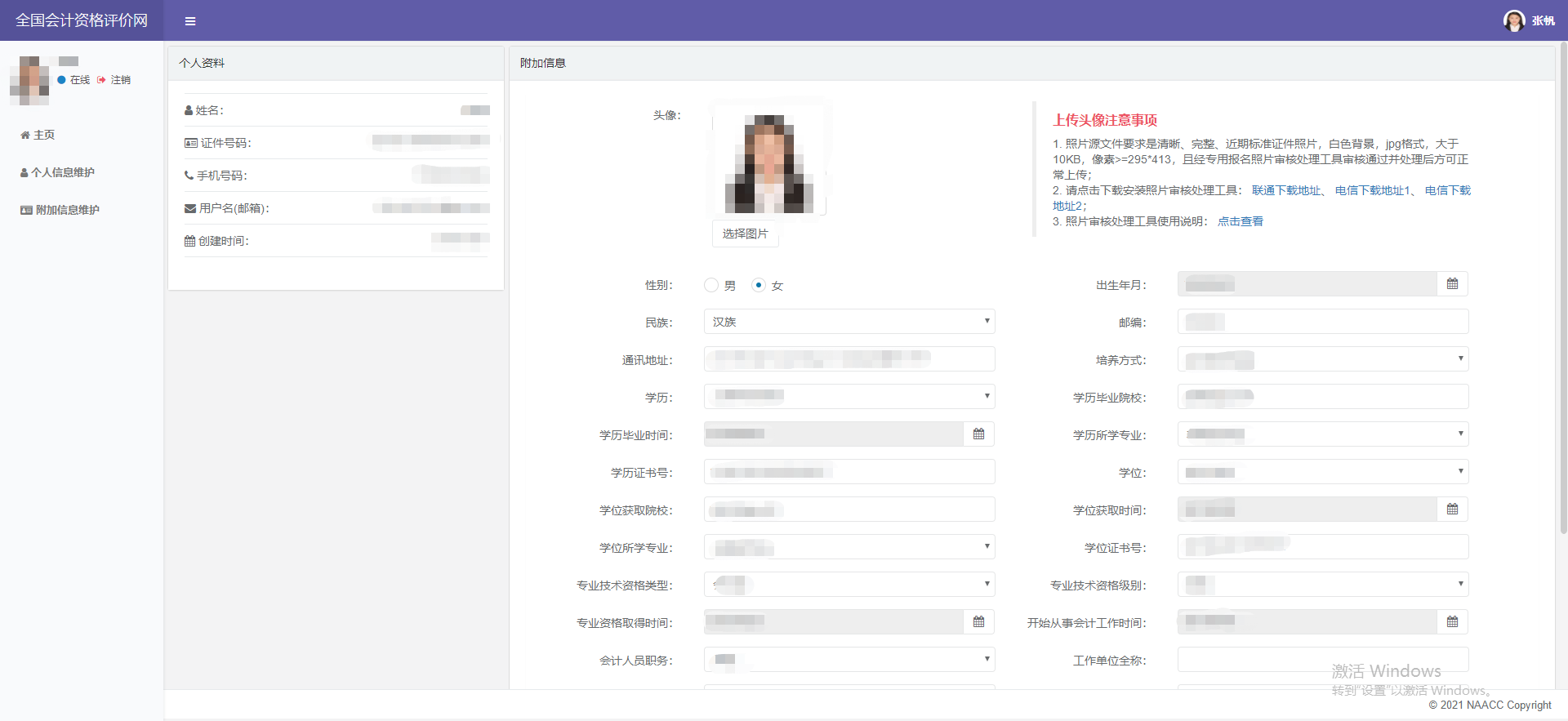1568x721 pixels.
Task: Open calendar icon for 开始从事会计工作时间 field
Action: click(1452, 622)
